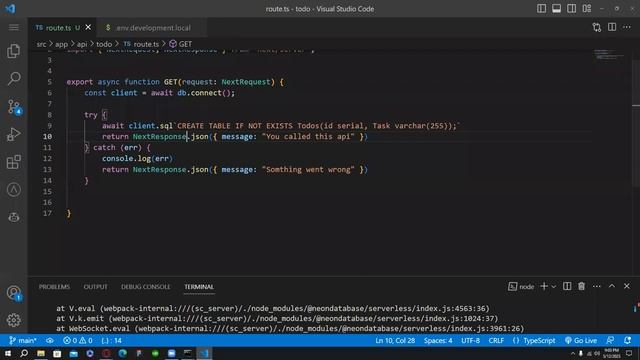Click the sync changes status bar icon
Screen dimensions: 640x360
click(x=50, y=340)
